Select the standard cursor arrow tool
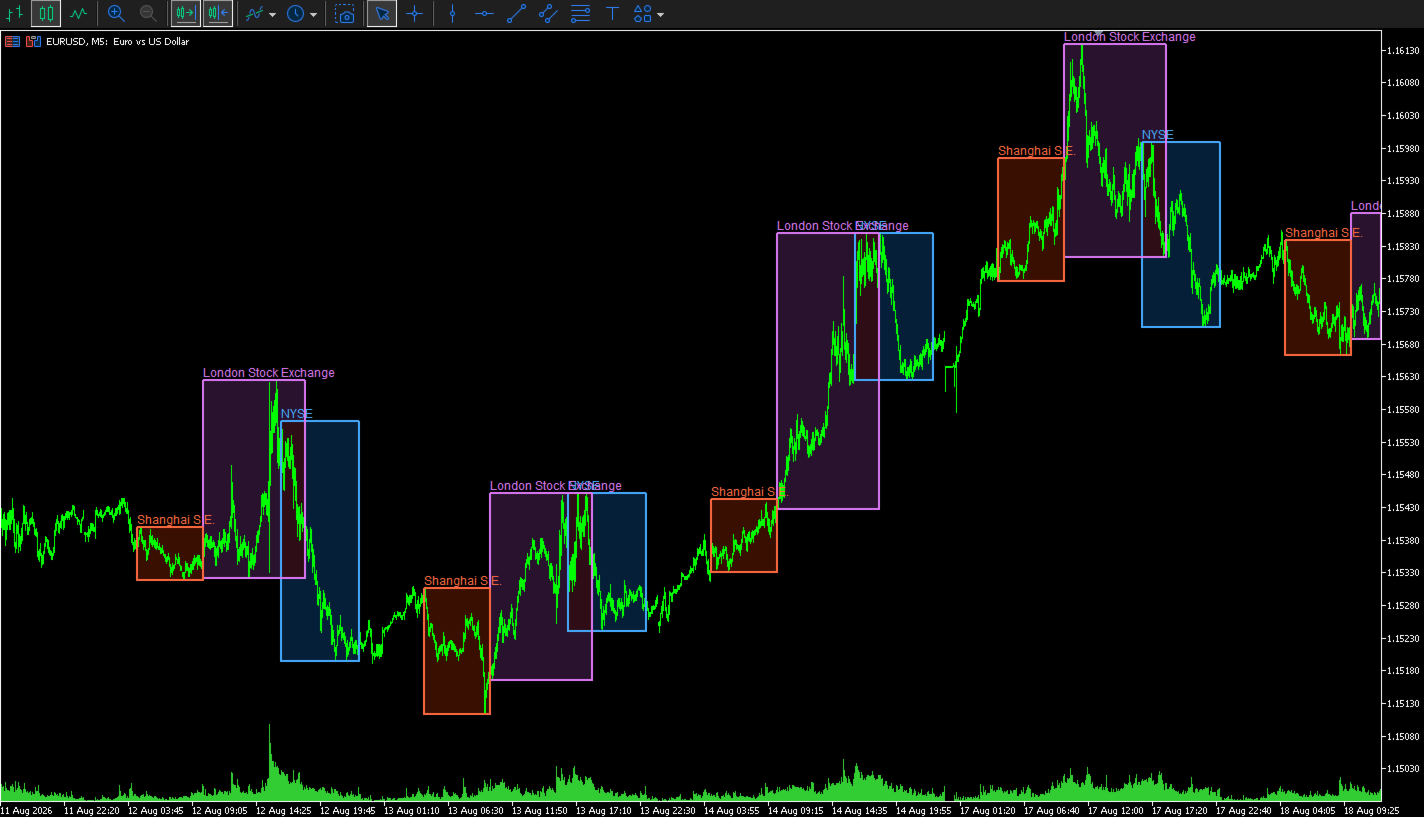 [x=382, y=14]
